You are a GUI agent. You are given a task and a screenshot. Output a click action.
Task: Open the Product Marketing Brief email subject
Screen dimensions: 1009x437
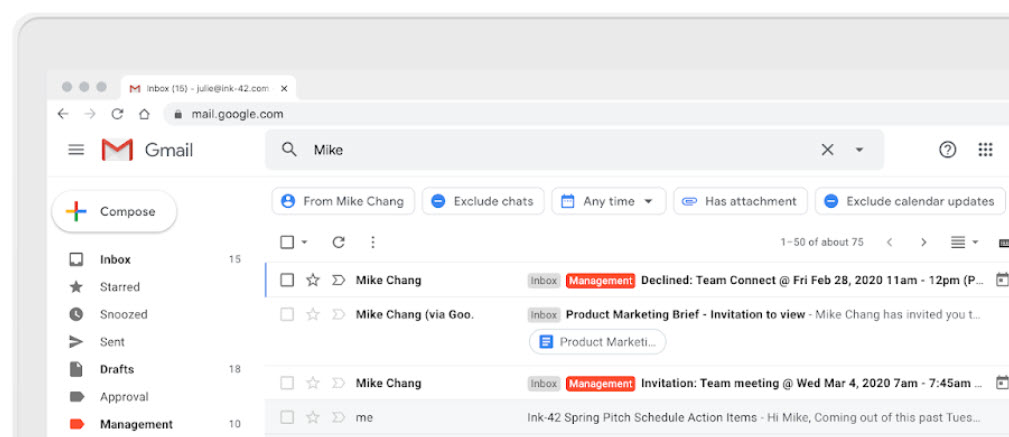point(685,315)
